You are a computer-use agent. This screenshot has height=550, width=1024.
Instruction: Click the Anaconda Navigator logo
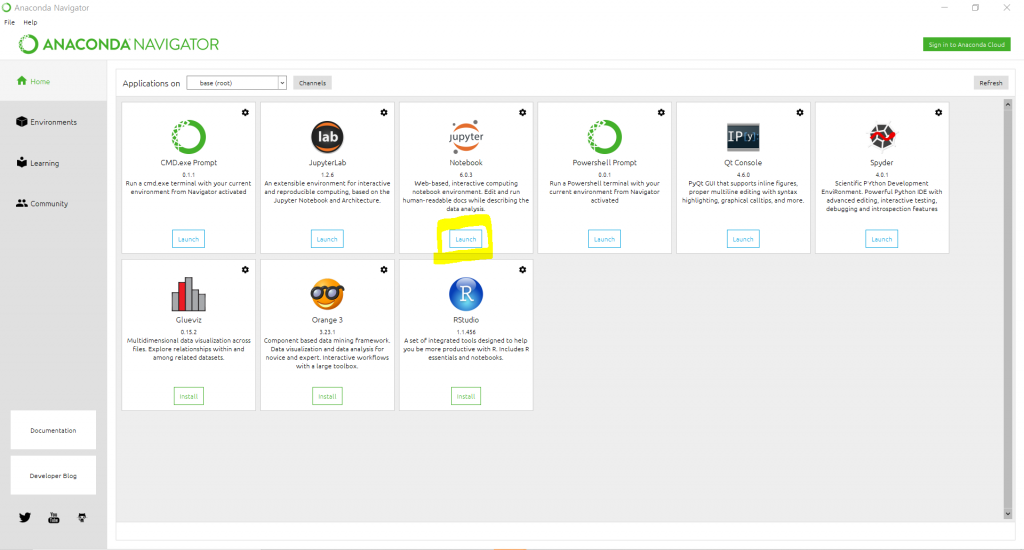point(119,44)
